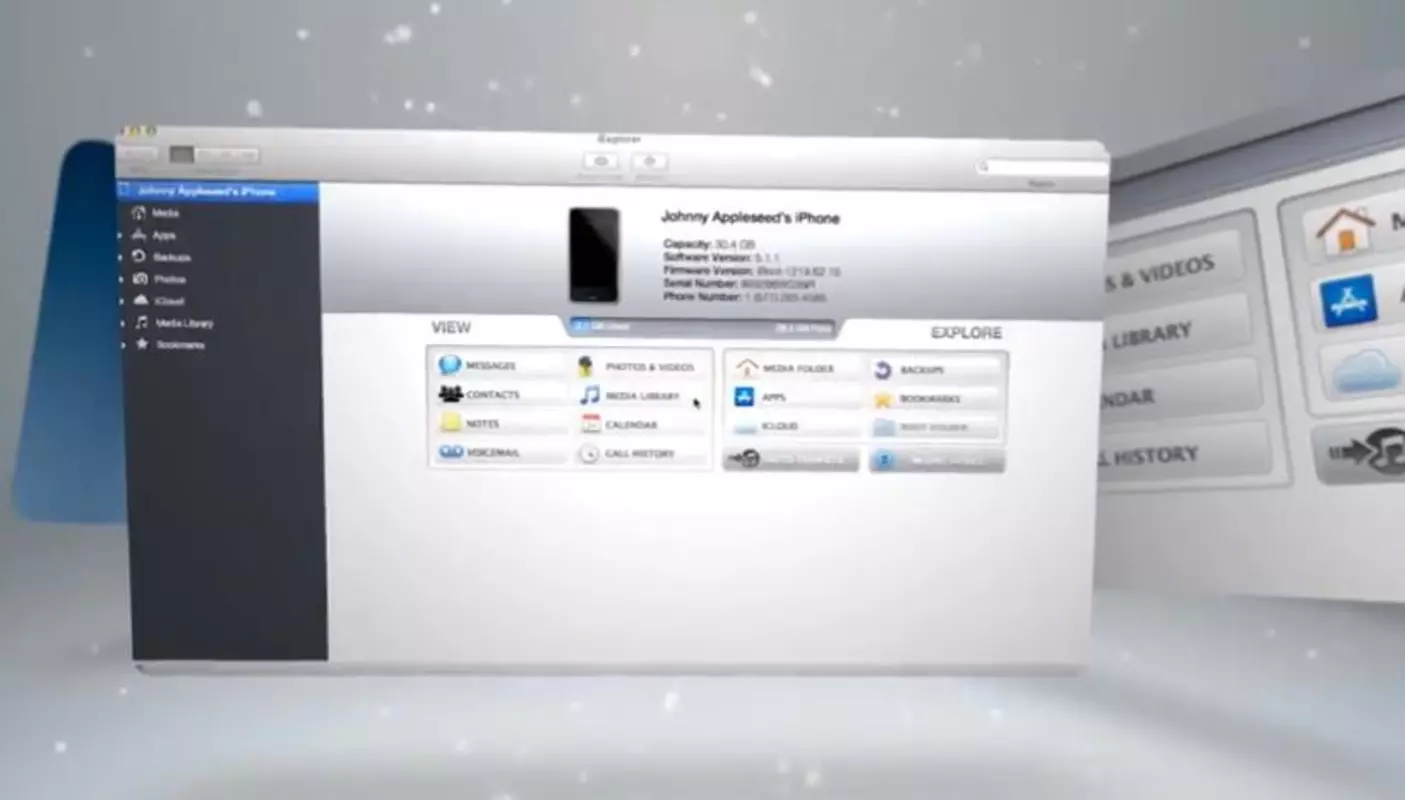Open Media Folder in the Explore panel

coord(796,369)
